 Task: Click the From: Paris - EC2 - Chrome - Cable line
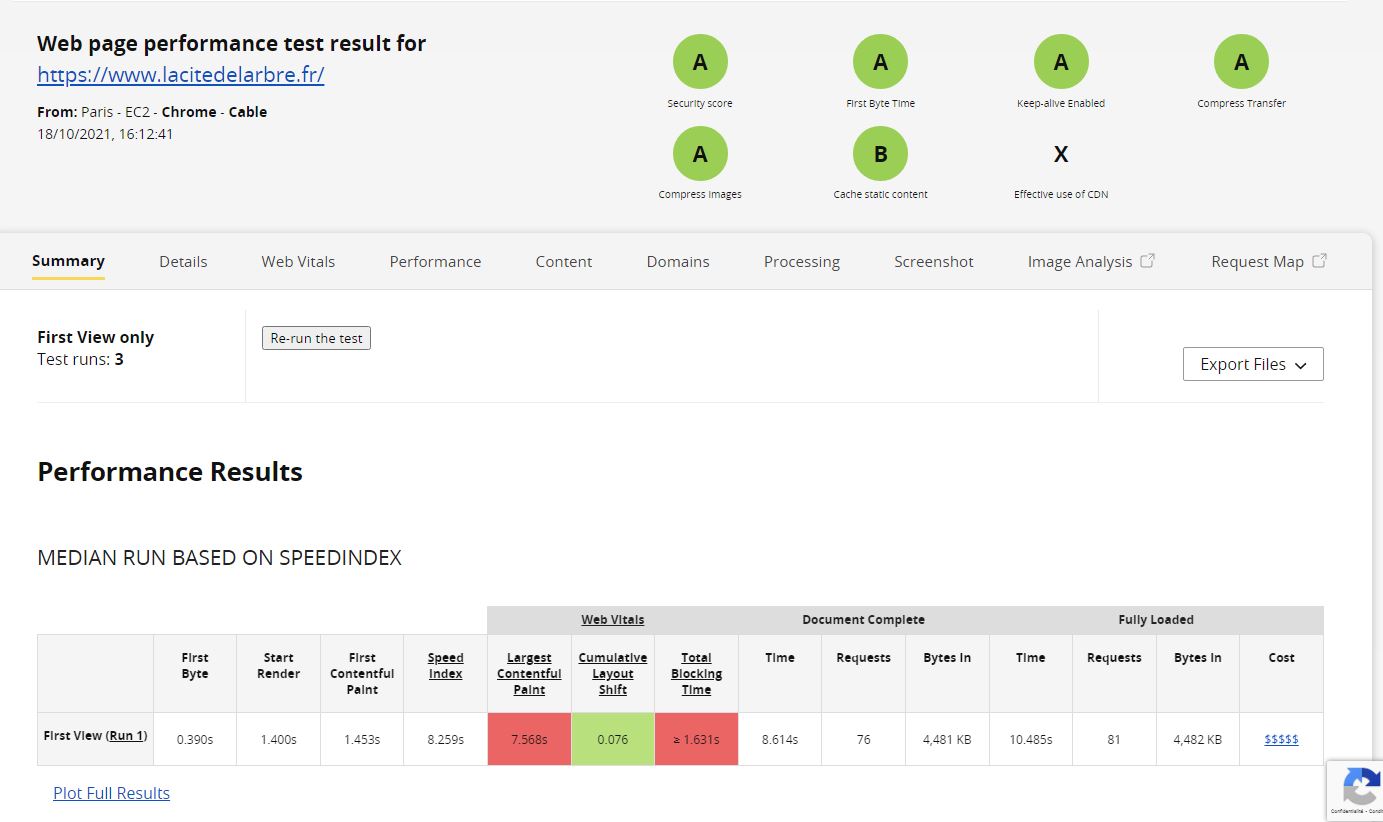[152, 112]
